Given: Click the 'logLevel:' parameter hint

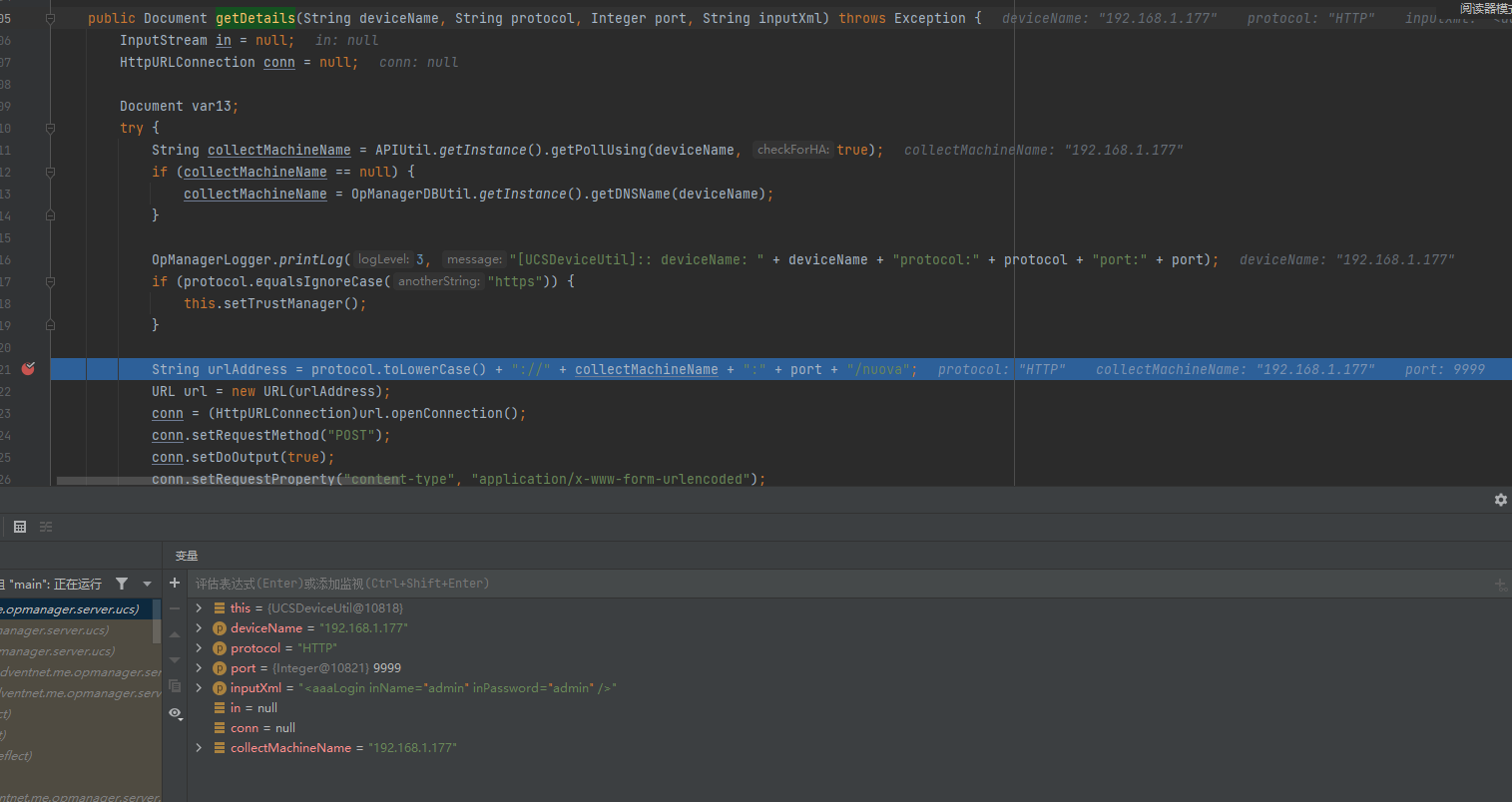Looking at the screenshot, I should click(384, 259).
